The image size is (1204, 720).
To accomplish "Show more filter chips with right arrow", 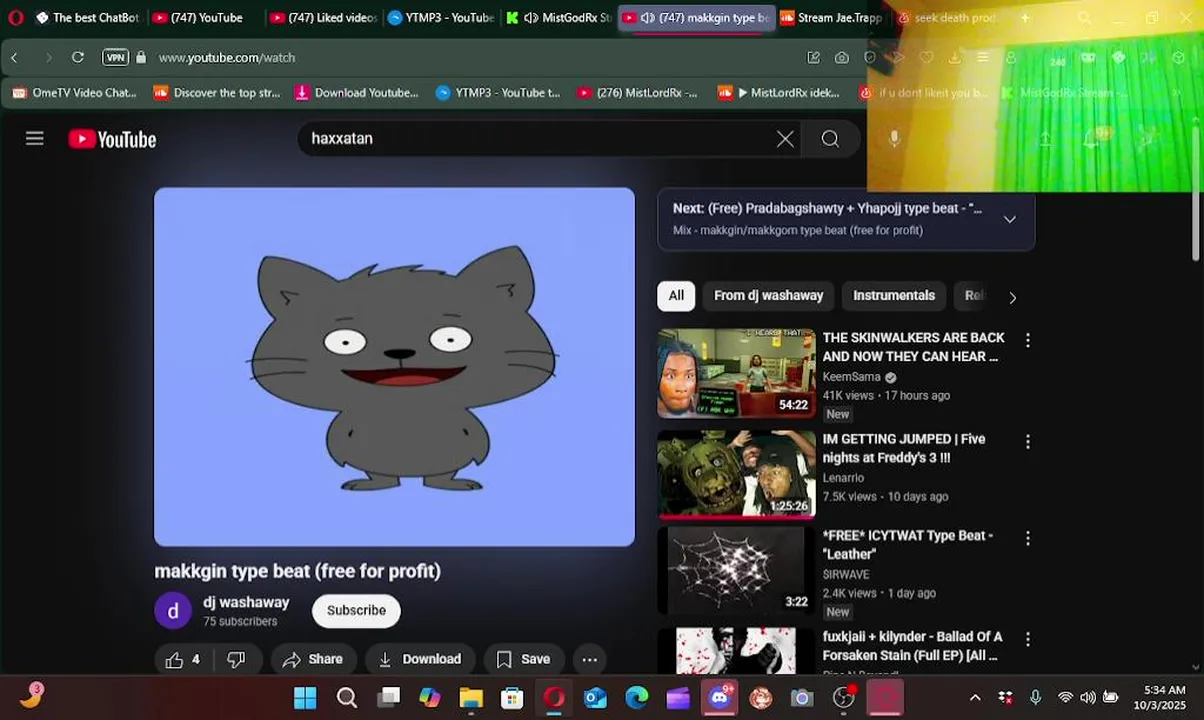I will (x=1012, y=297).
